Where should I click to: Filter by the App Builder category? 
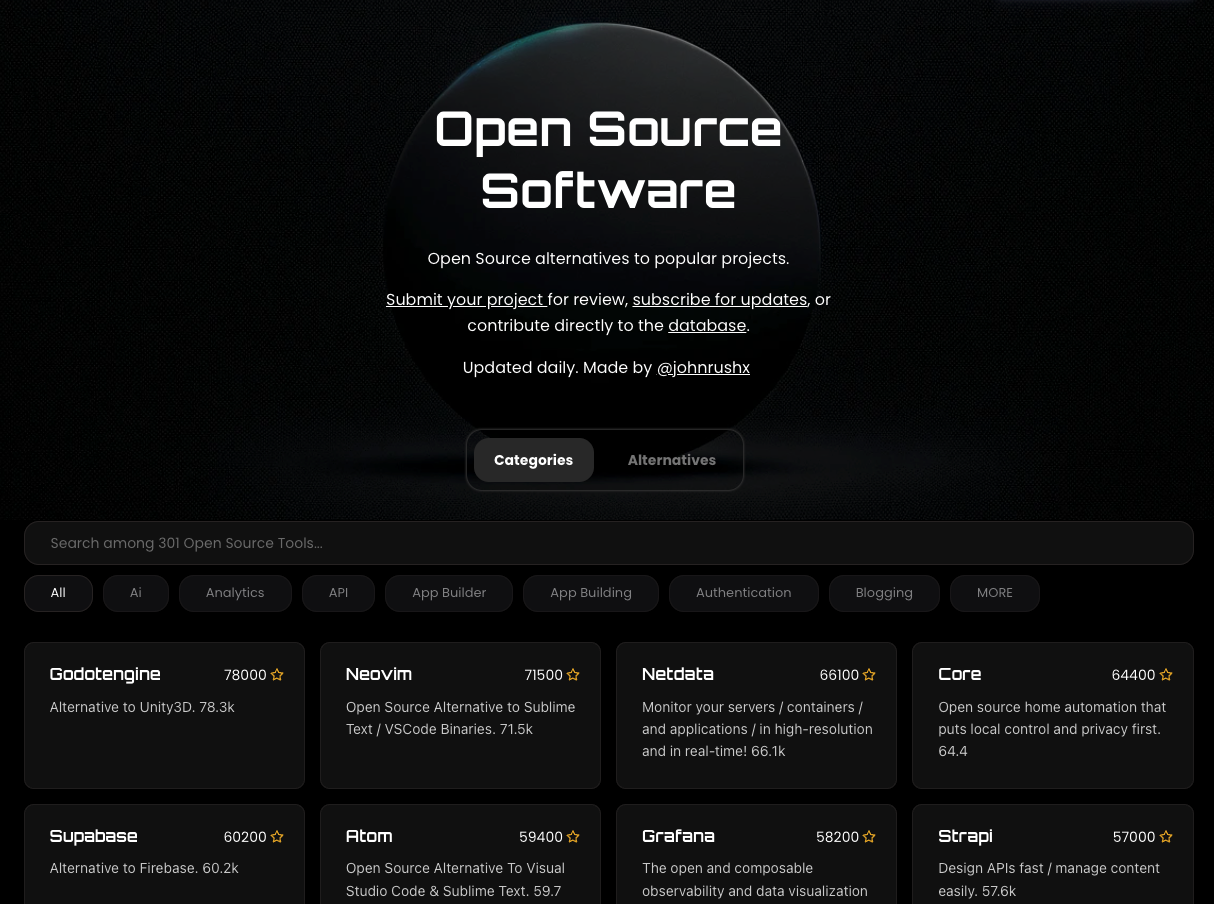[x=449, y=593]
